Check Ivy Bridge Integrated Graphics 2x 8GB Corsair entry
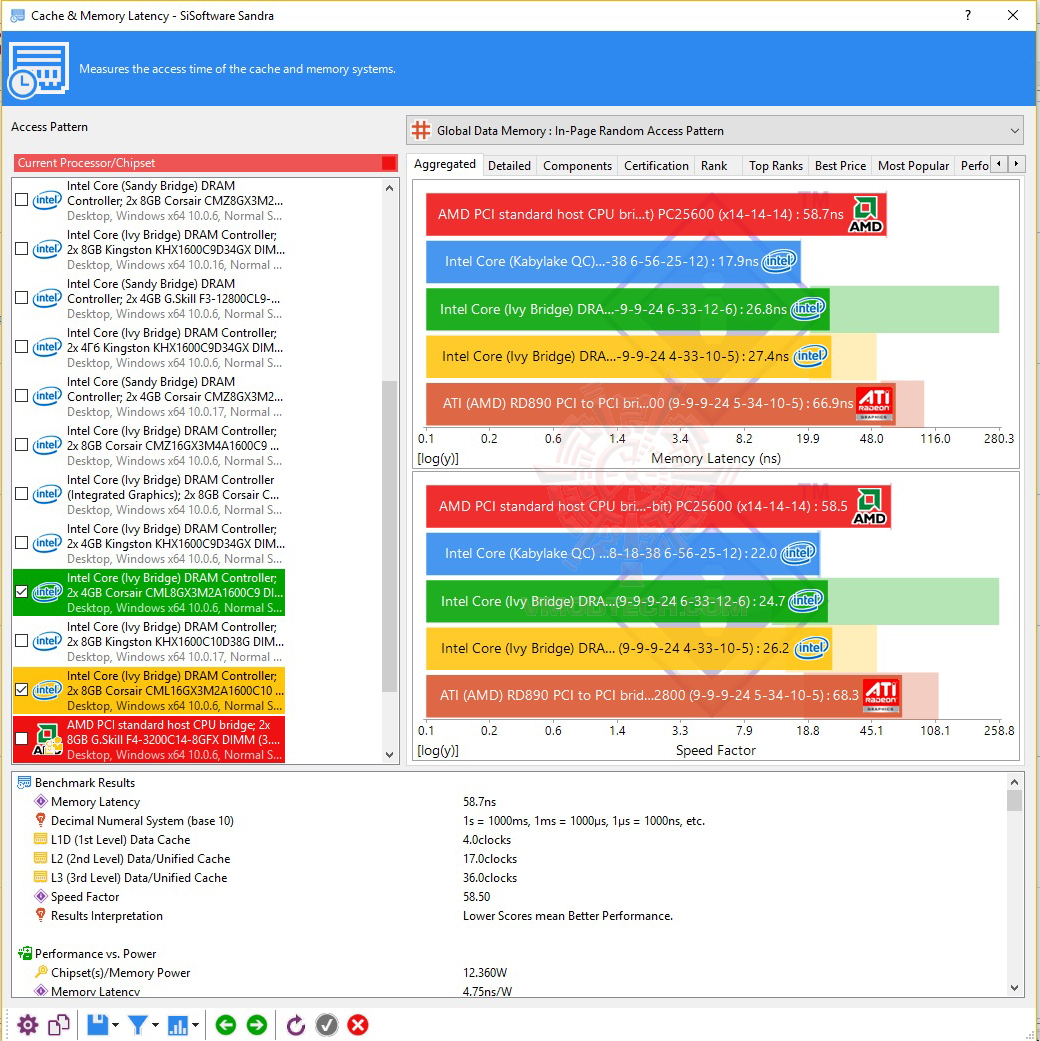The height and width of the screenshot is (1041, 1040). [x=21, y=494]
